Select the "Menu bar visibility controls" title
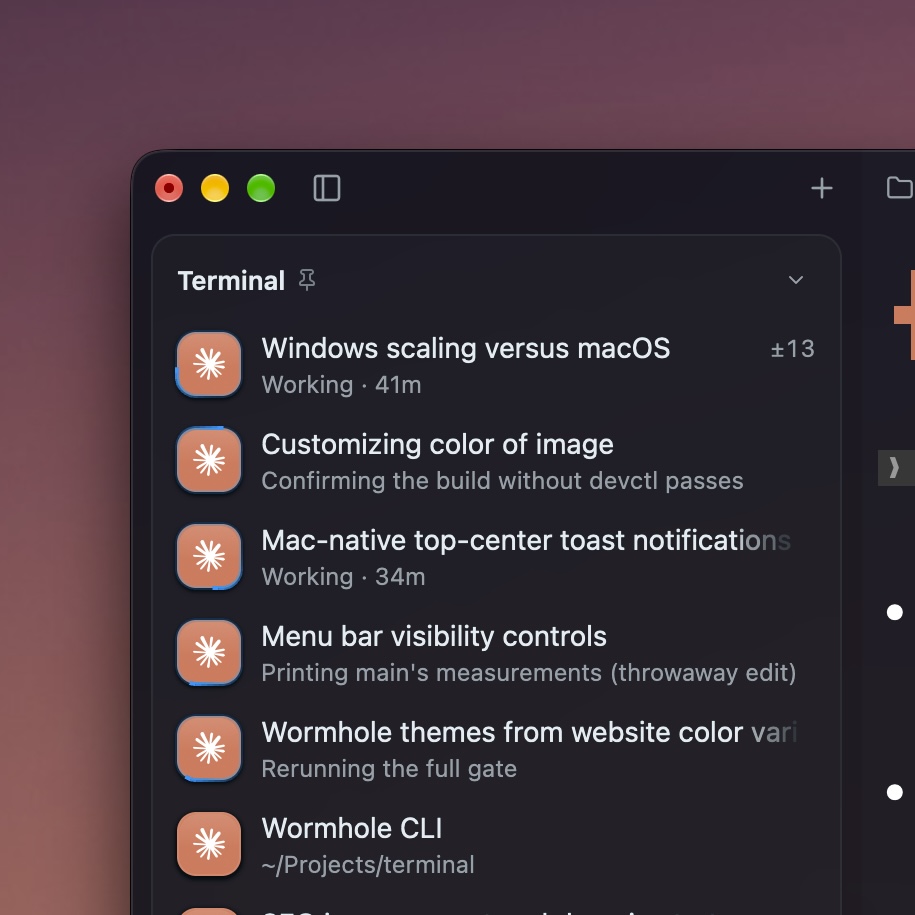Screen dimensions: 915x915 pyautogui.click(x=434, y=637)
